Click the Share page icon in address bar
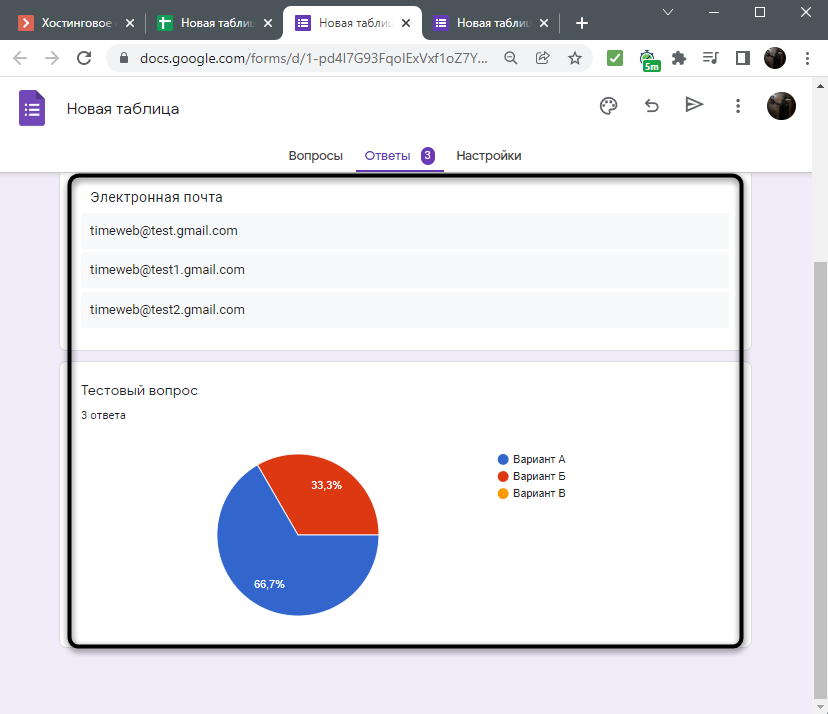 click(543, 58)
